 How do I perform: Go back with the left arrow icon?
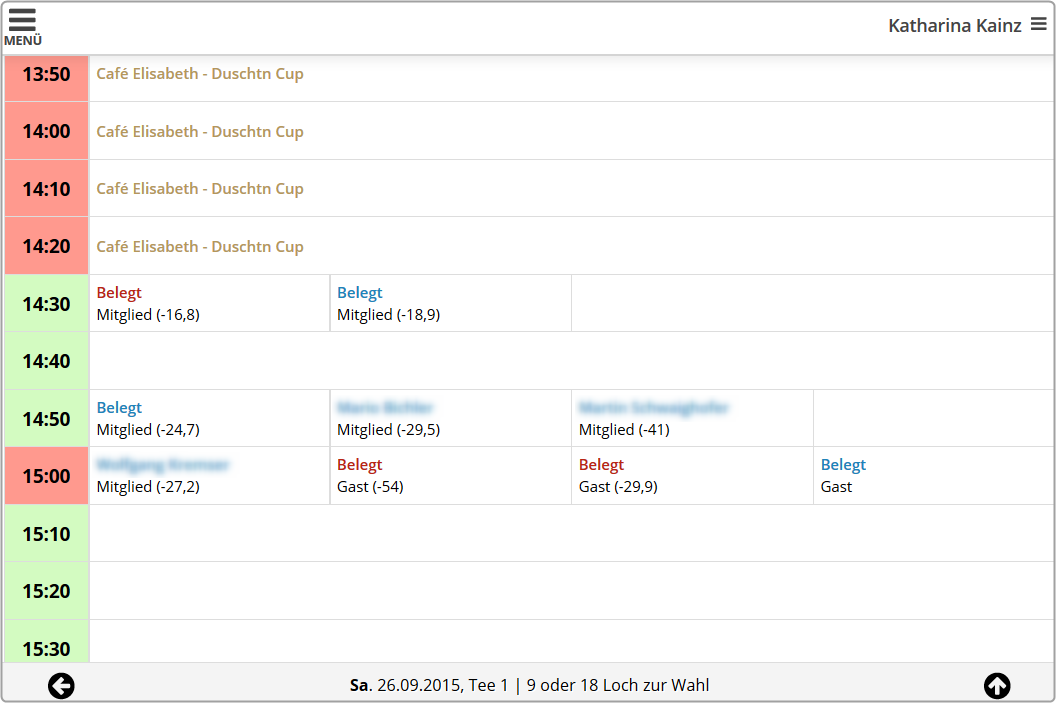pyautogui.click(x=61, y=685)
